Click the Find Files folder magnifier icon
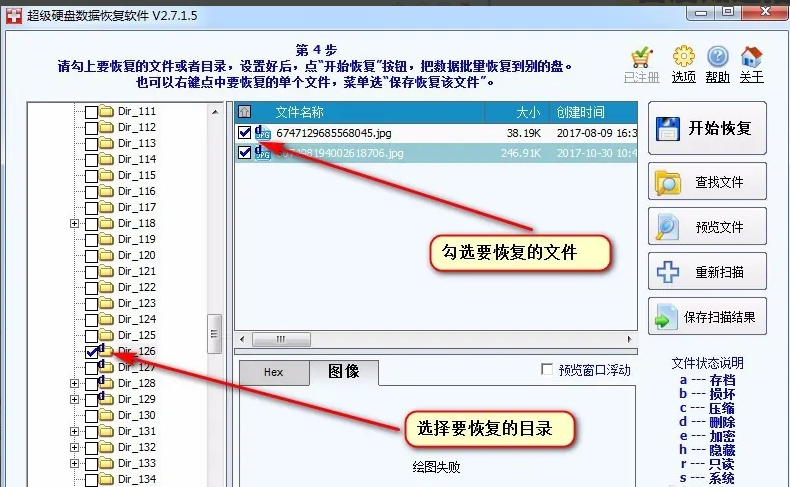 tap(668, 183)
